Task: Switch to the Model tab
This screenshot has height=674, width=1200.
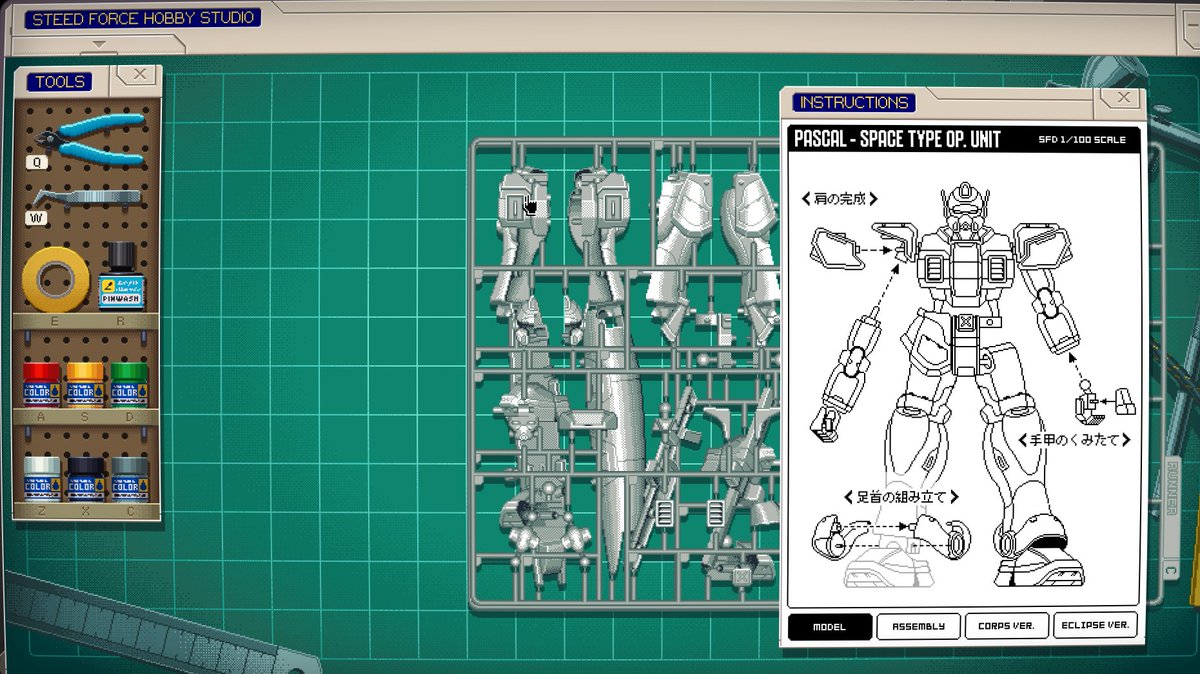Action: pos(829,626)
